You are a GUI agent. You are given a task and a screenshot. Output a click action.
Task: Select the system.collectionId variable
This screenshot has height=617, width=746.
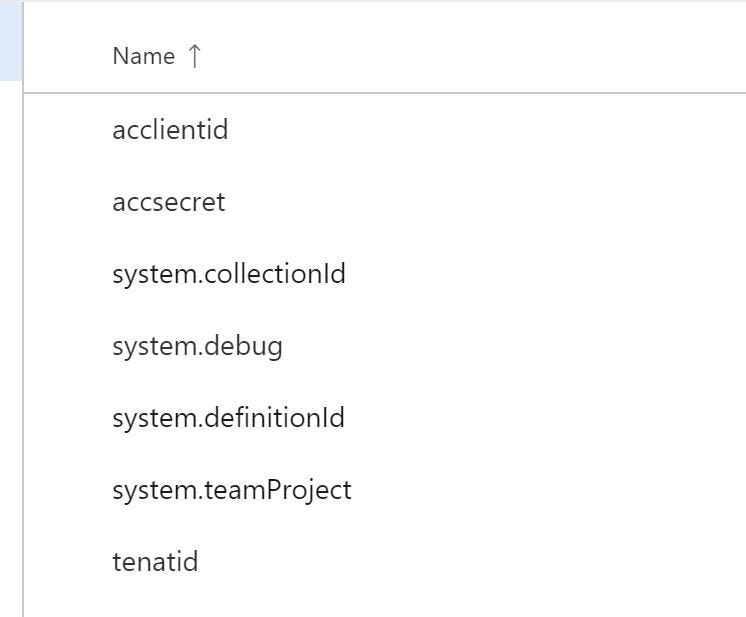(x=229, y=274)
